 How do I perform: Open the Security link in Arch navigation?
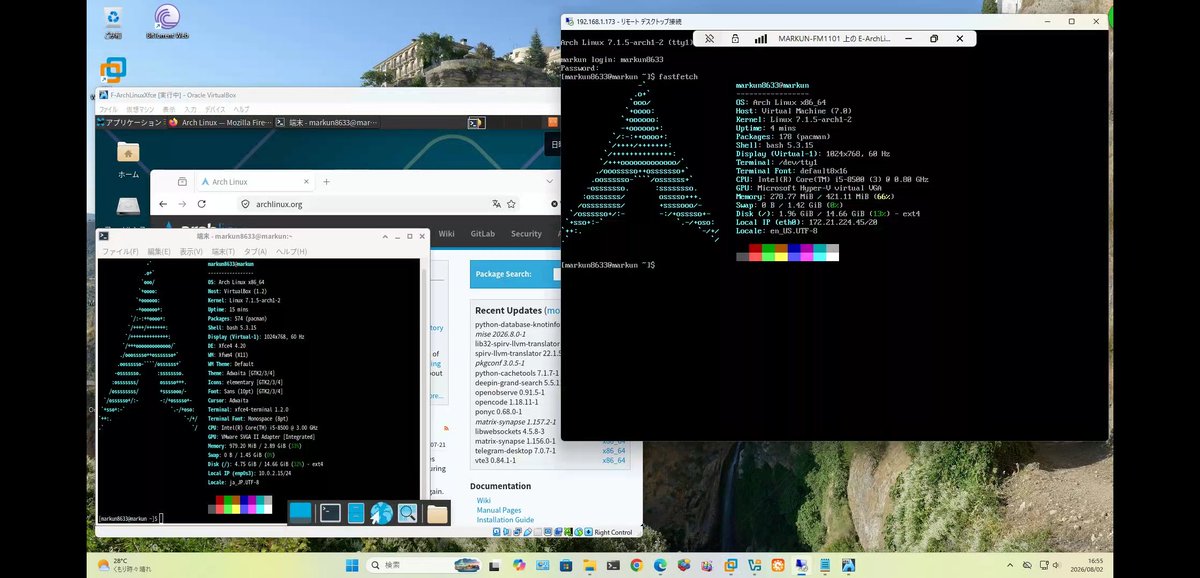[526, 233]
